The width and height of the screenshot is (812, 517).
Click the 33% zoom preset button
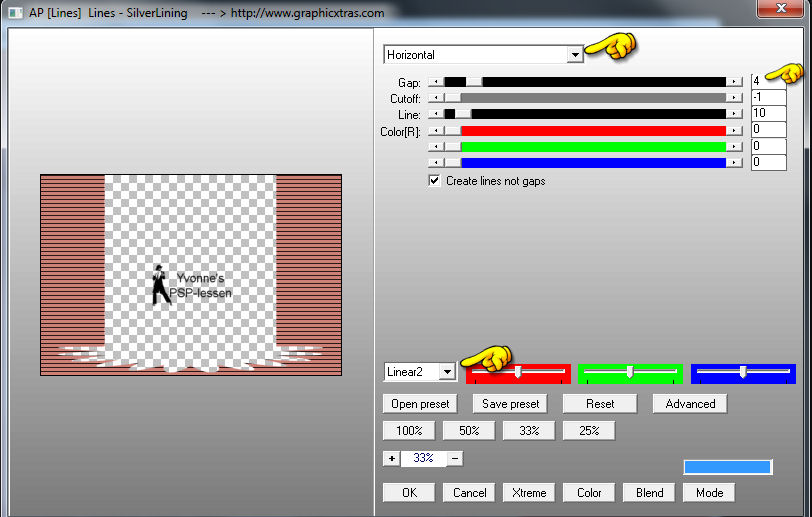coord(529,430)
